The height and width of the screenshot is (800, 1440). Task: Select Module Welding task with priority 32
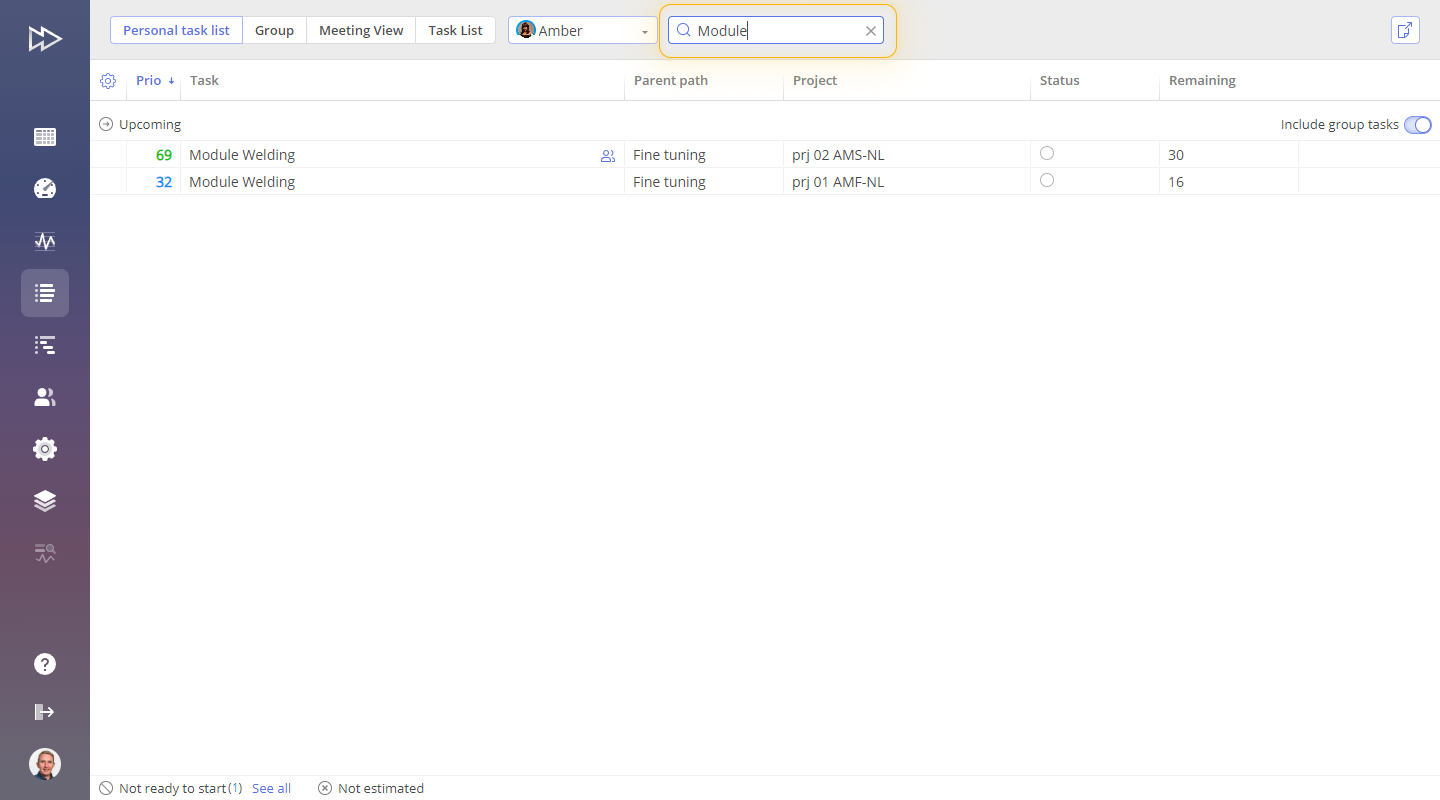point(242,182)
